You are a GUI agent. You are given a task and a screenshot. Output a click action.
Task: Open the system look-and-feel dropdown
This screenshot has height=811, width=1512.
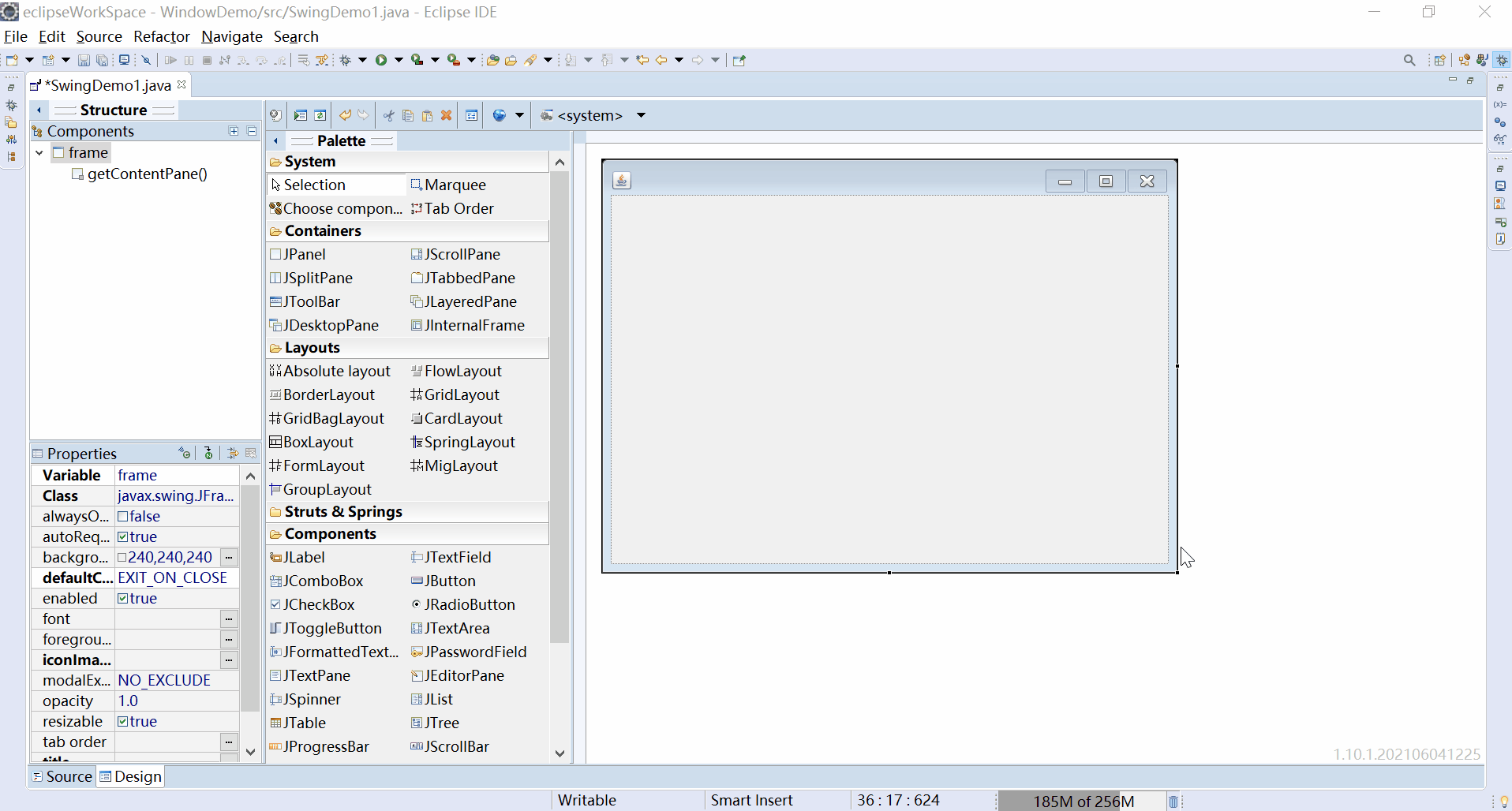click(x=641, y=115)
